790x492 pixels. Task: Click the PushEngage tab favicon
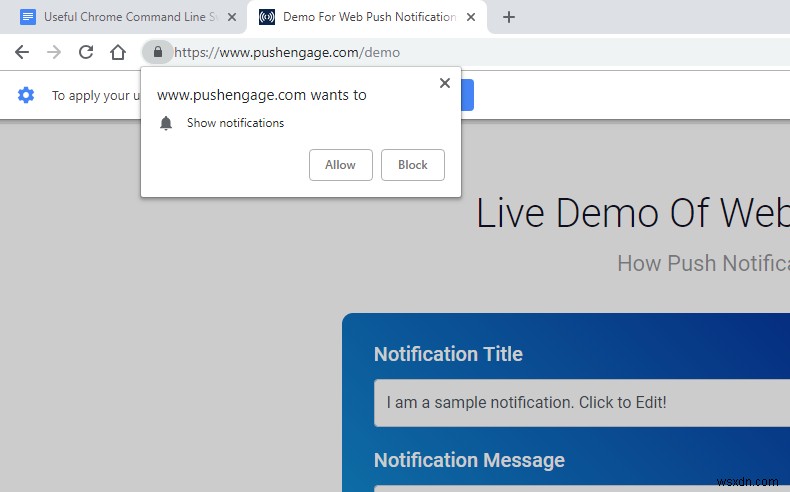(267, 17)
